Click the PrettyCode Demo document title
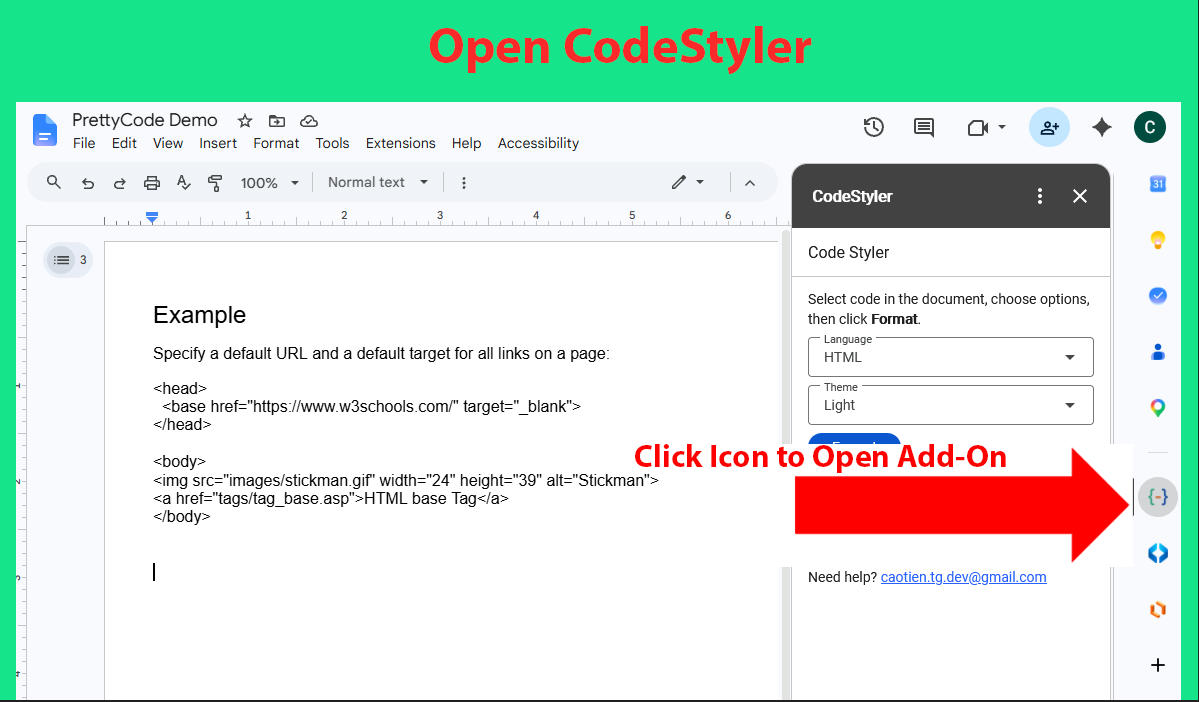Image resolution: width=1199 pixels, height=702 pixels. [145, 120]
